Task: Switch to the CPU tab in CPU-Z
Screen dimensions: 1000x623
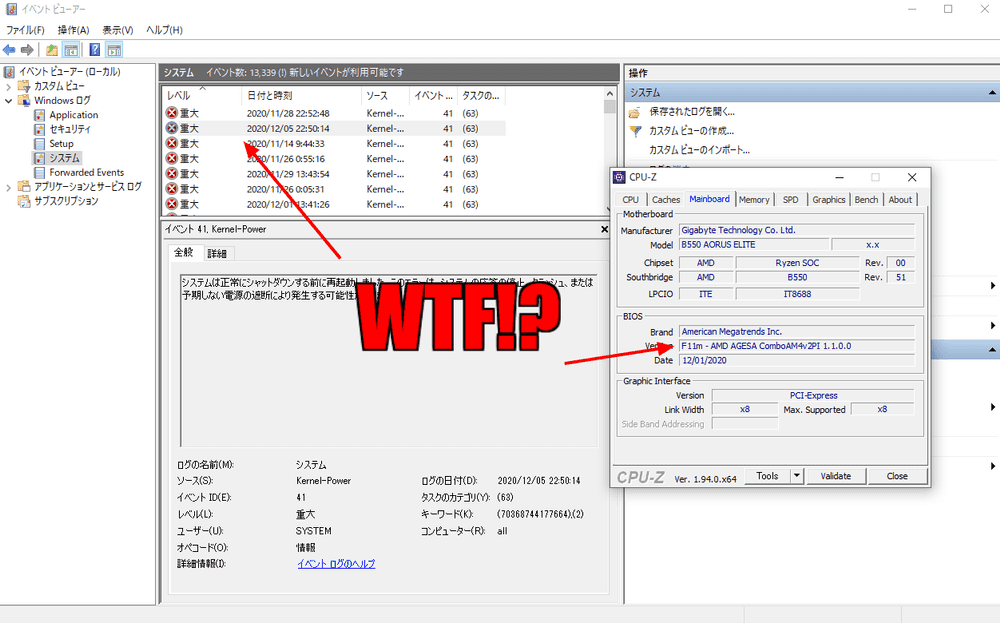Action: click(x=630, y=200)
